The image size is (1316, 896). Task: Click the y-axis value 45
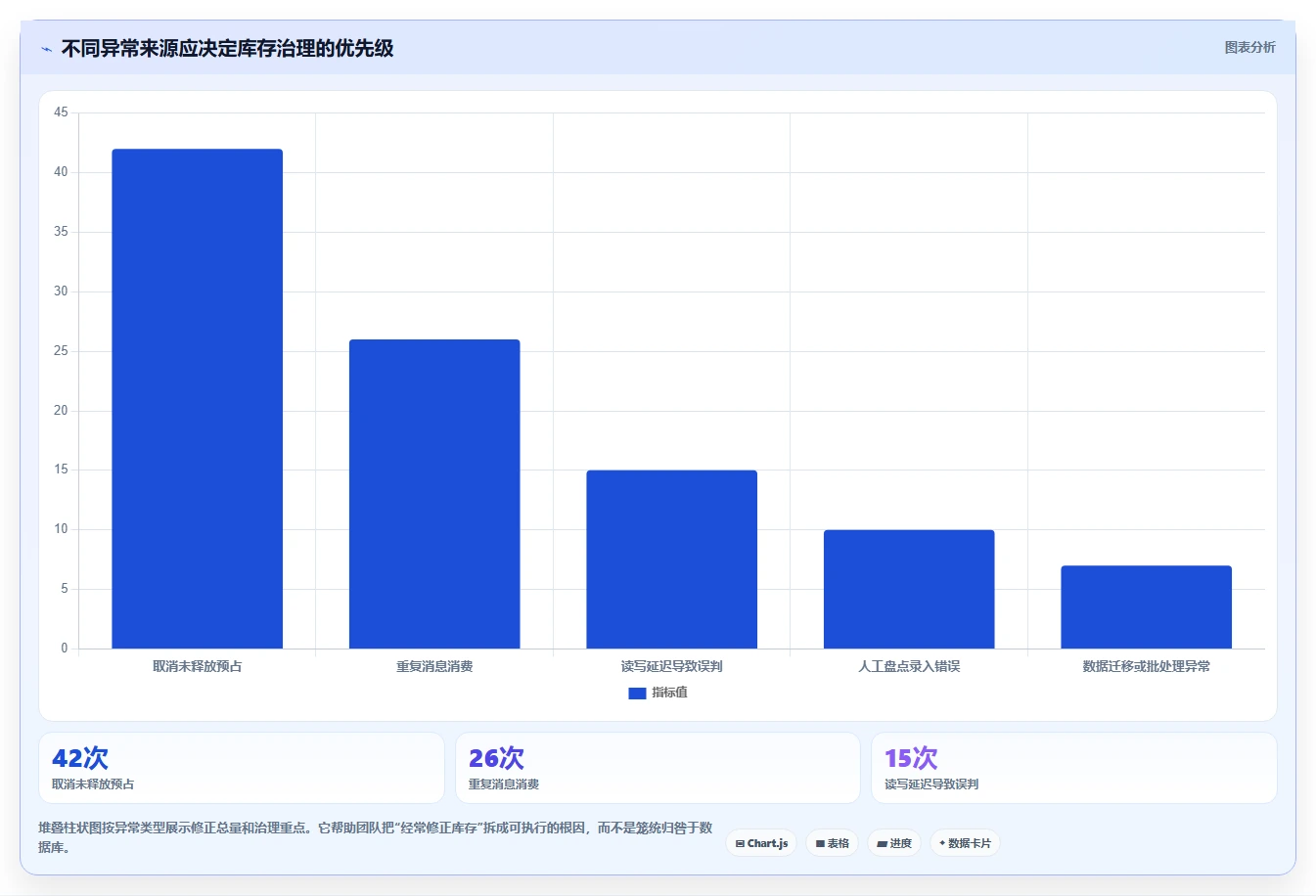click(62, 112)
